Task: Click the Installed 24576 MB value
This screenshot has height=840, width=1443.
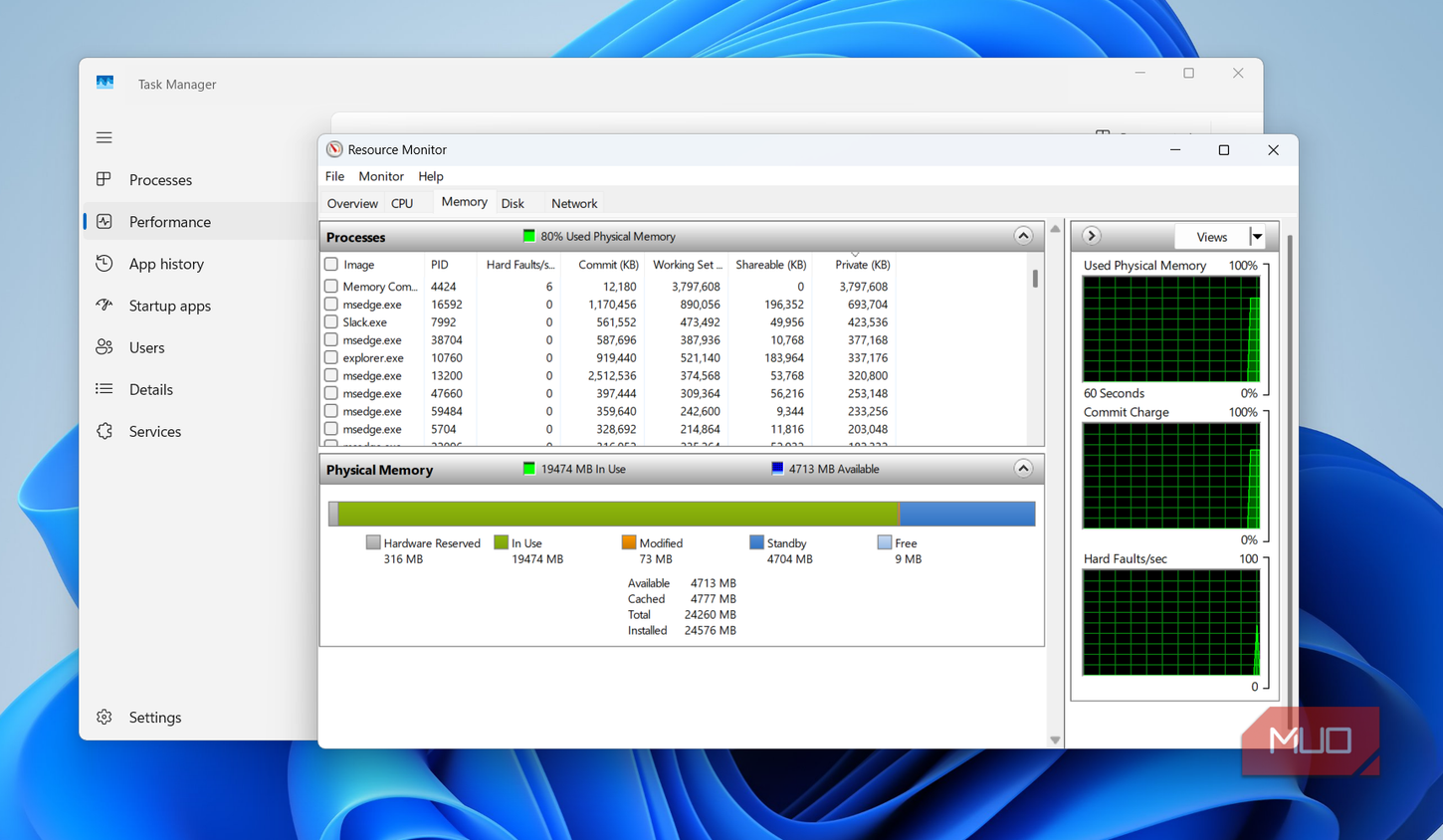Action: (710, 630)
